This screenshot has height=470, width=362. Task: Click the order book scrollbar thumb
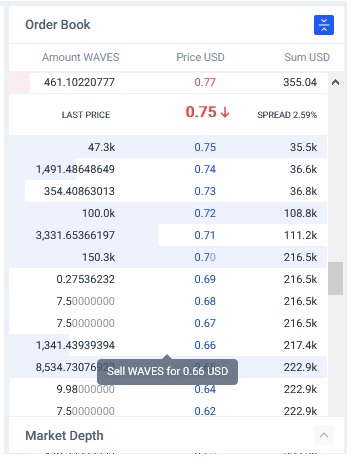pos(335,278)
